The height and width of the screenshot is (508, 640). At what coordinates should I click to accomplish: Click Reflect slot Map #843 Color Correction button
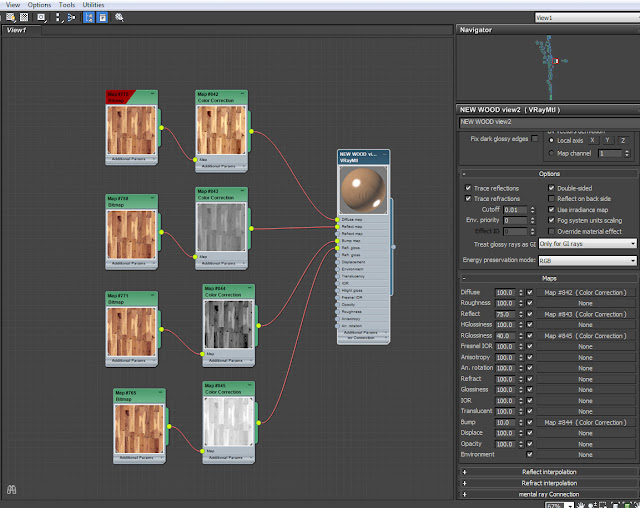[x=585, y=314]
